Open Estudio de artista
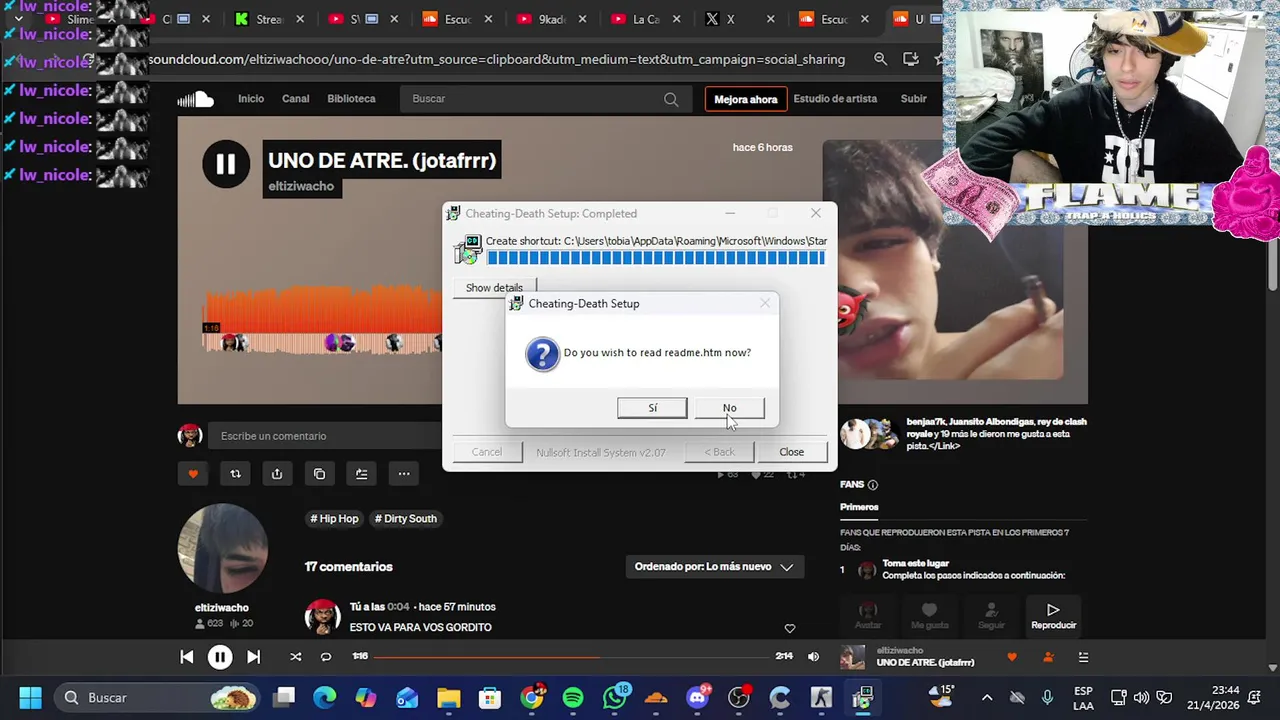1280x720 pixels. (835, 99)
